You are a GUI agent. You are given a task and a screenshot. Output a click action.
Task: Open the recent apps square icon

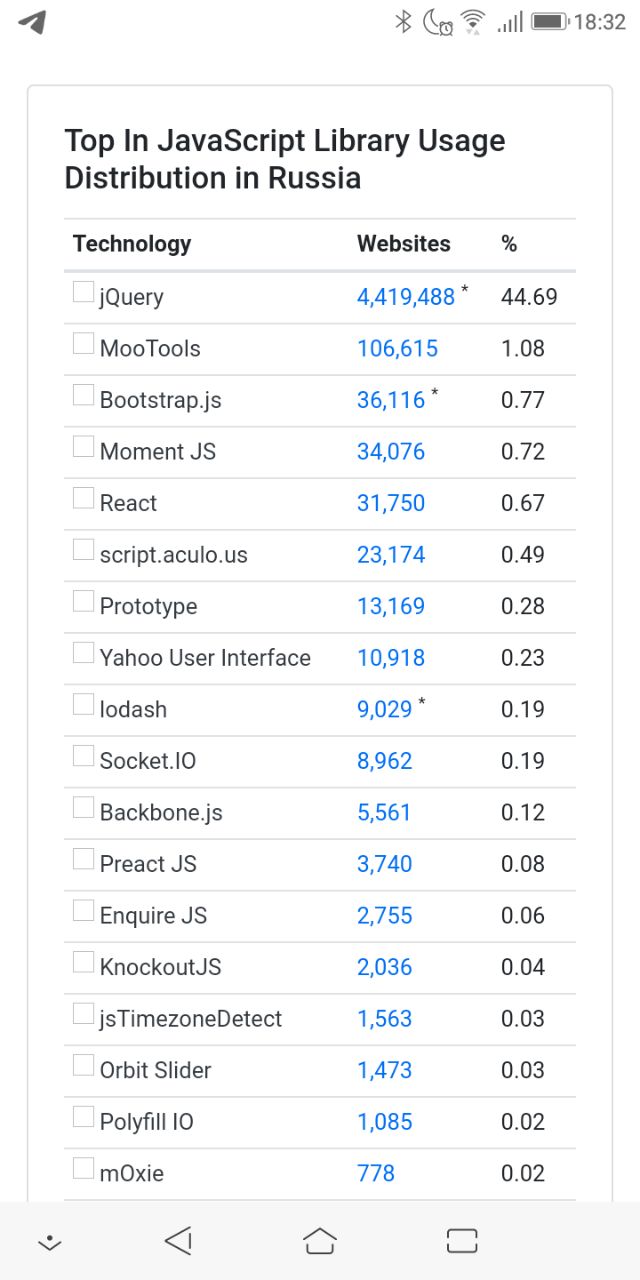(x=462, y=1241)
